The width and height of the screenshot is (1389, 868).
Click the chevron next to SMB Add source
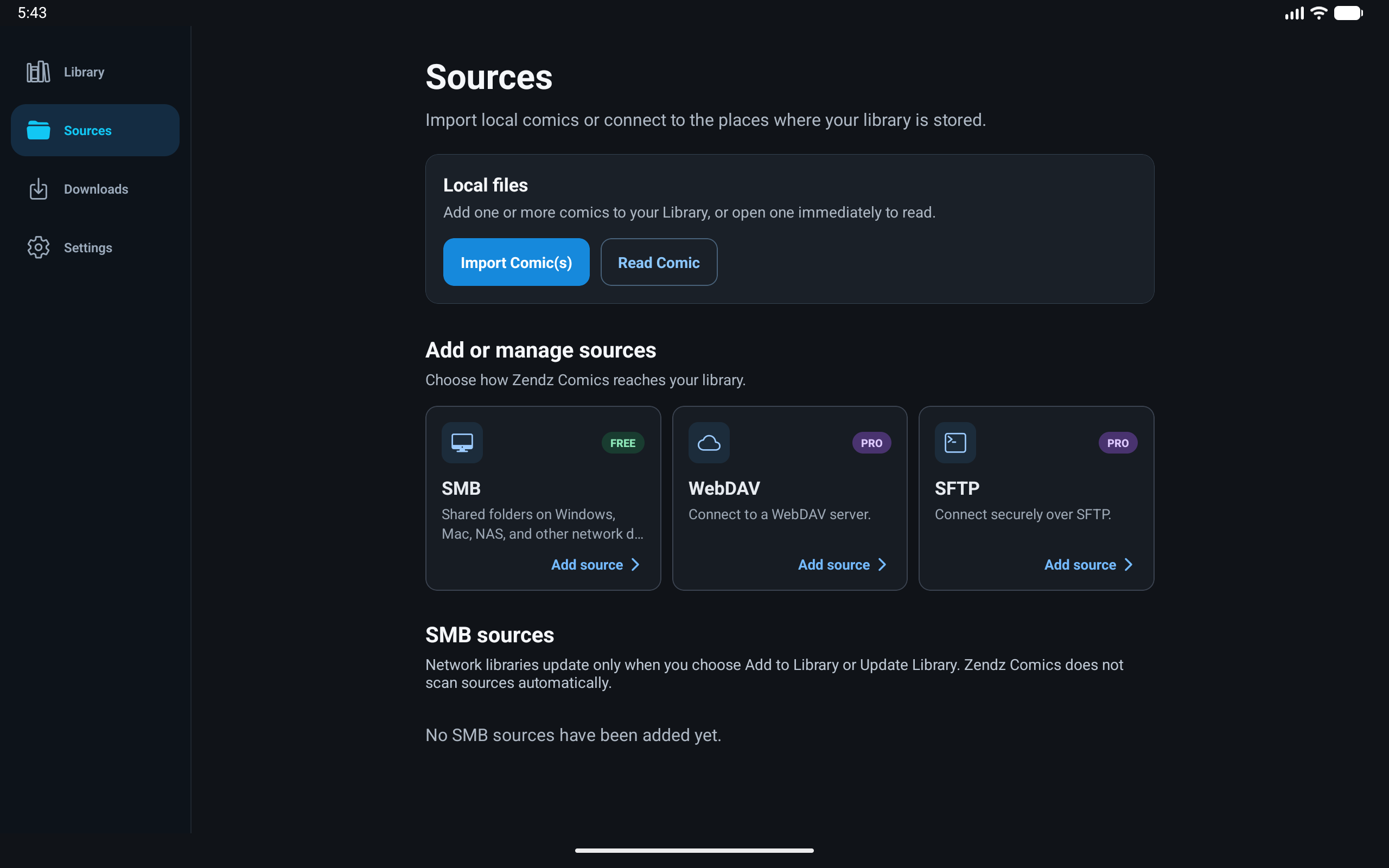tap(635, 565)
